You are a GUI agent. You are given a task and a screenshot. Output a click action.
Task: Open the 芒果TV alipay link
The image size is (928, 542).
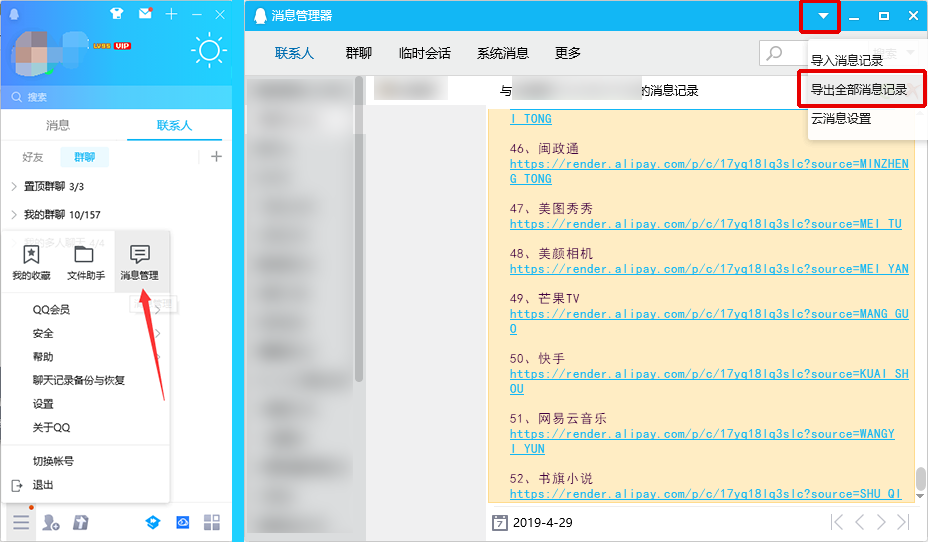click(x=709, y=321)
